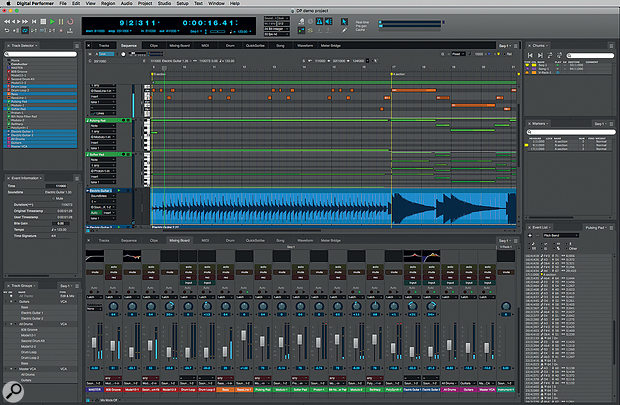Image resolution: width=620 pixels, height=405 pixels.
Task: Open the Track Groups panel dropdown
Action: [23, 285]
